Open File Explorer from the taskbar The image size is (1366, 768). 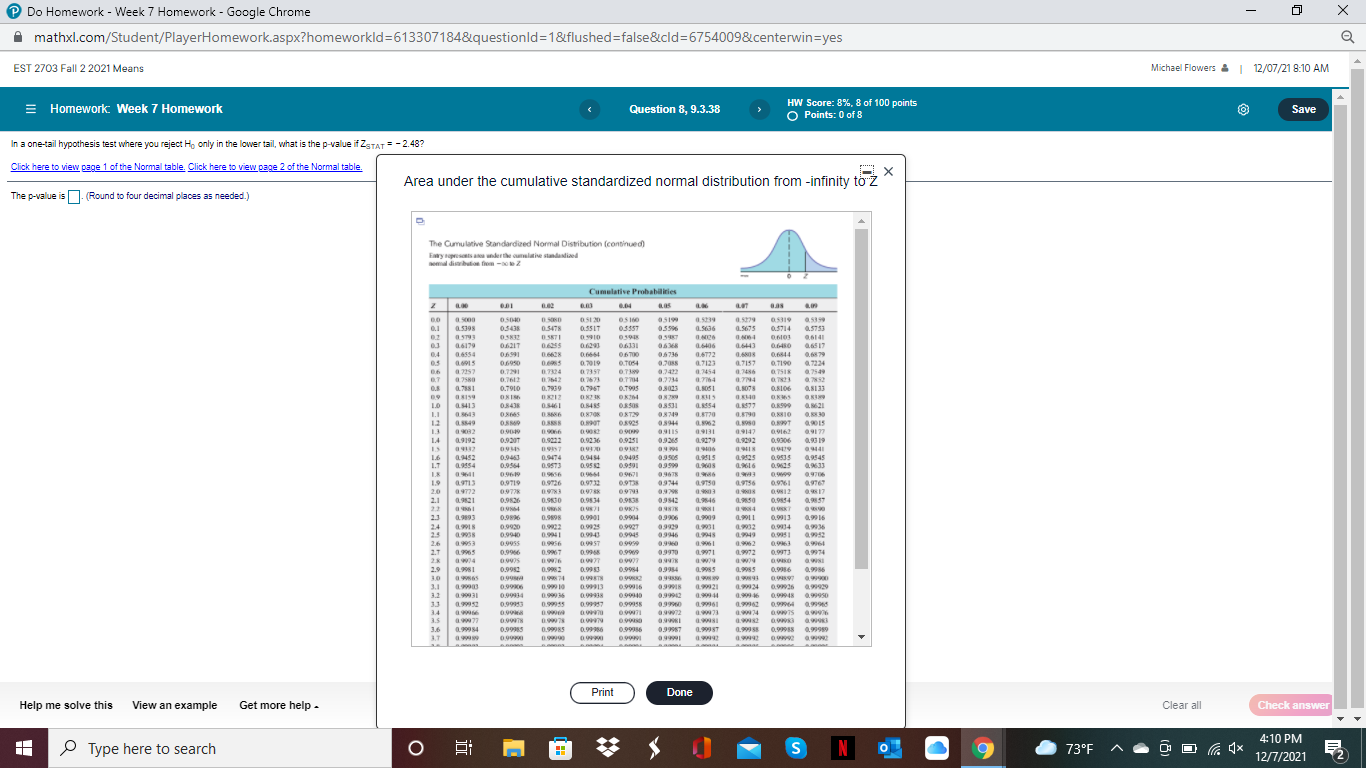[513, 748]
